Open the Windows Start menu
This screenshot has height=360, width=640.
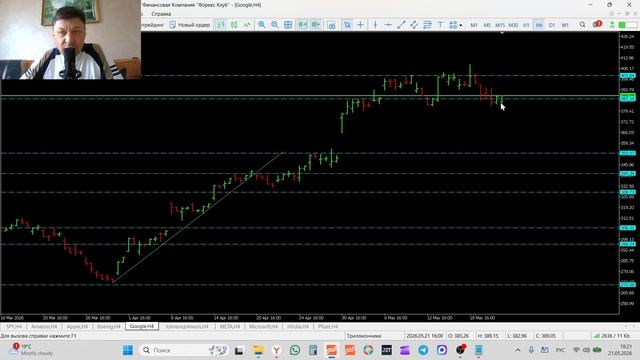click(128, 350)
